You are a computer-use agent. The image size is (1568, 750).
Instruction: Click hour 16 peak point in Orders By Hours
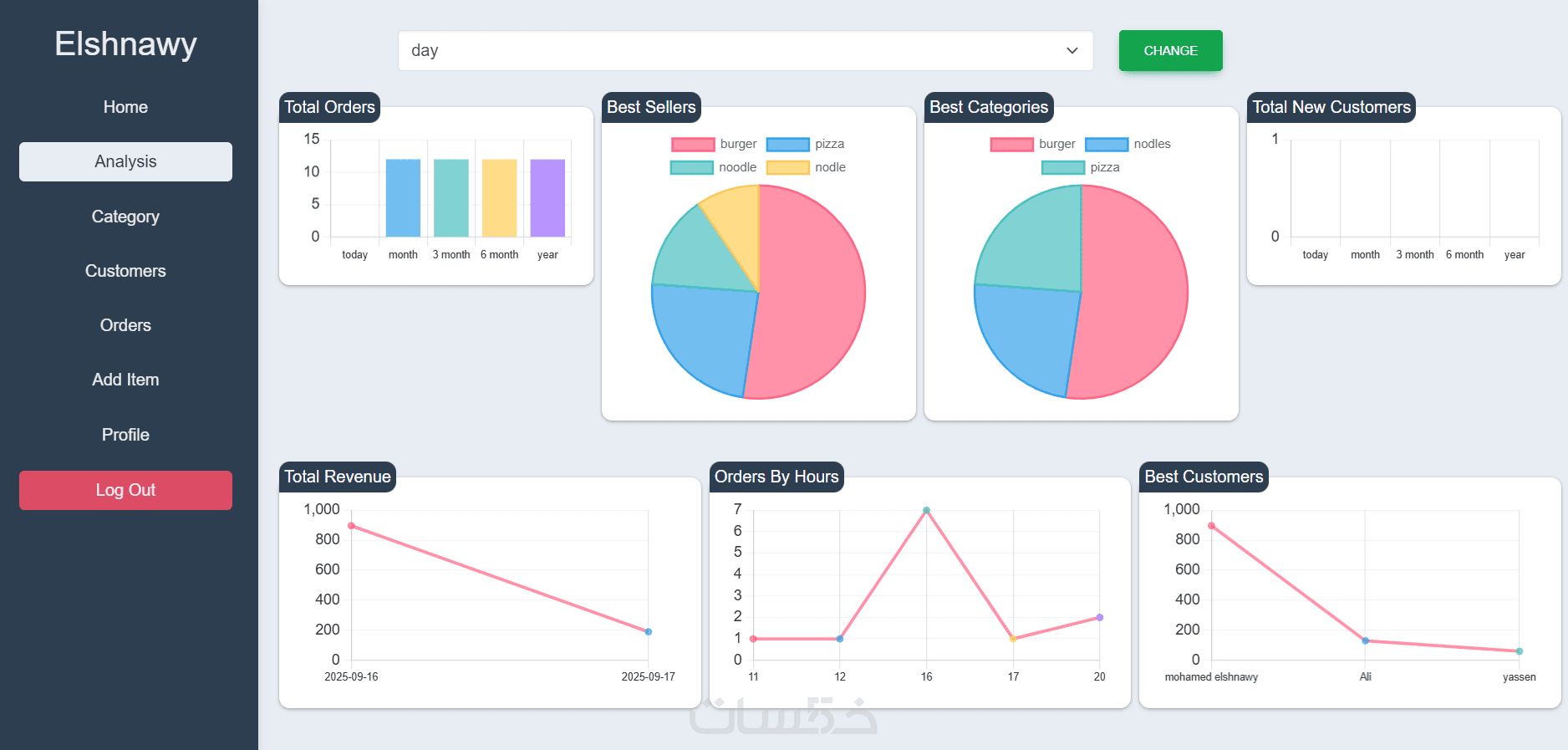point(926,510)
